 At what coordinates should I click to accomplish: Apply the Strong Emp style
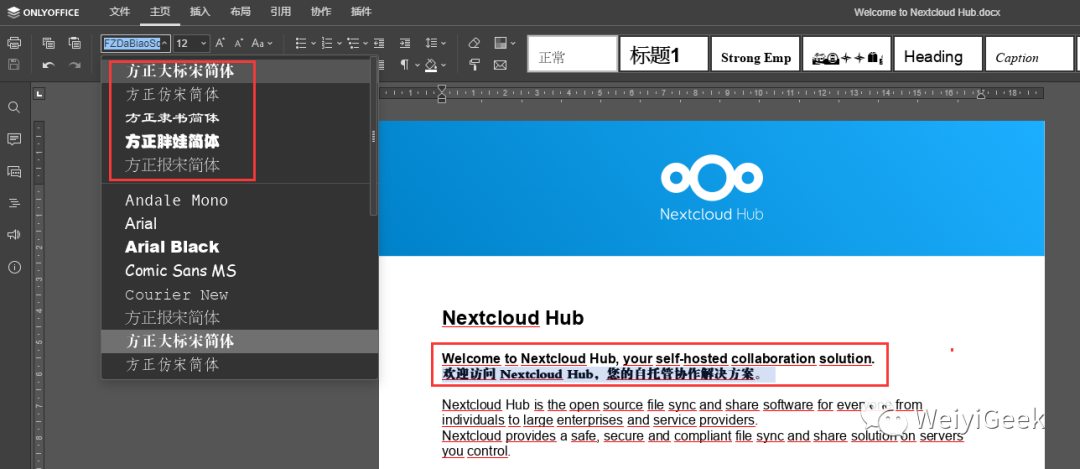coord(756,54)
